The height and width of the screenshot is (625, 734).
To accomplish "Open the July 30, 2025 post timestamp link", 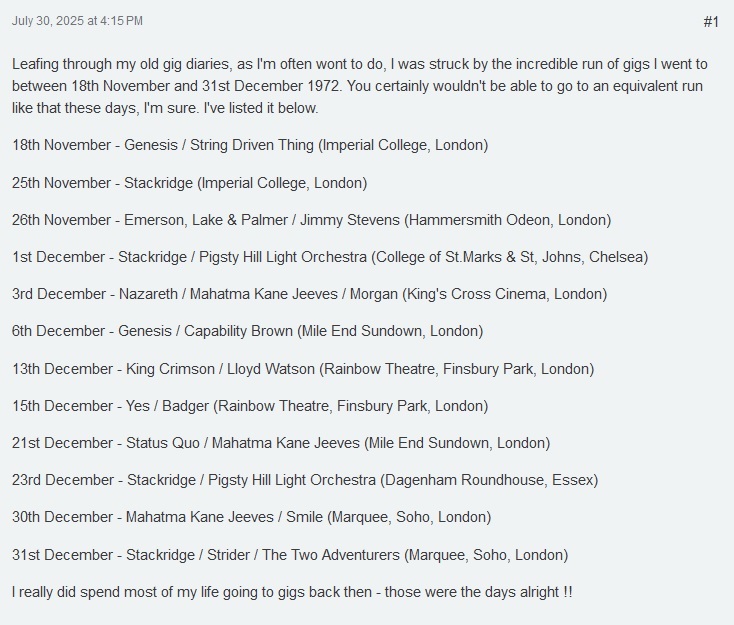I will coord(77,21).
